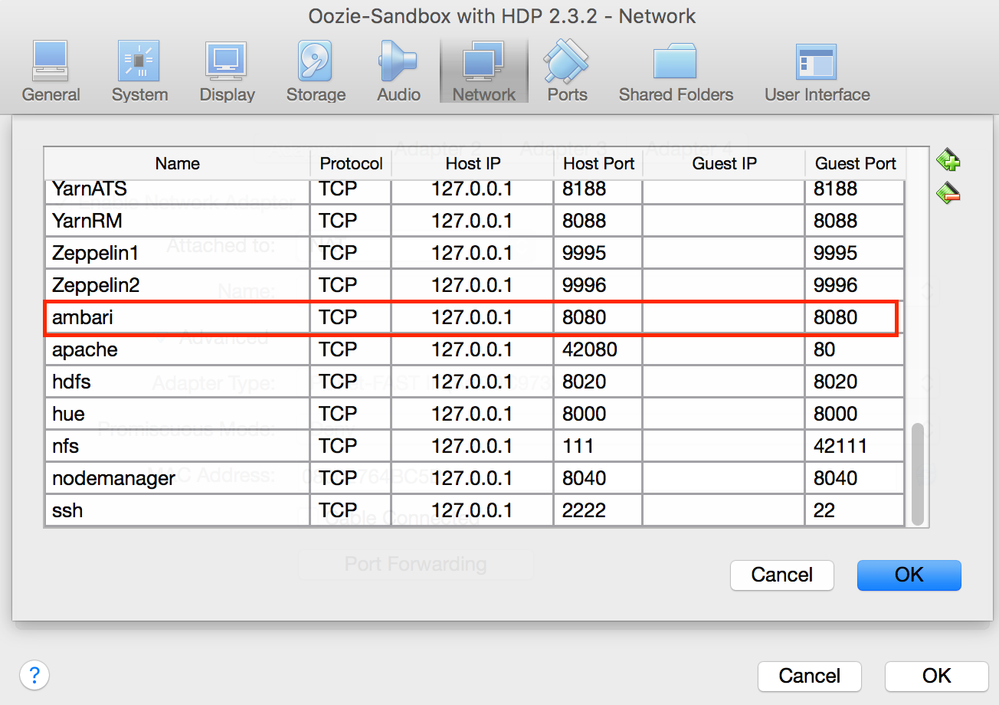
Task: Cancel the port forwarding rules sheet
Action: pyautogui.click(x=782, y=575)
